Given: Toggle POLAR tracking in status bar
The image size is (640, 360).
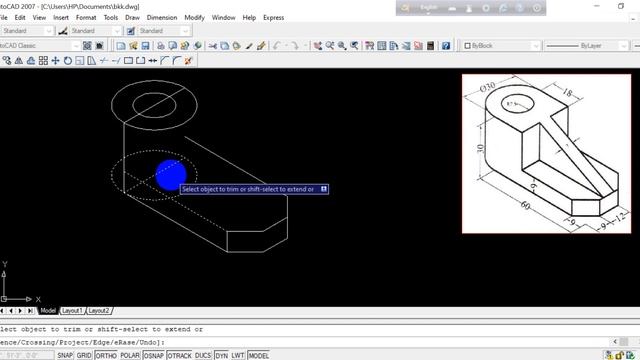Looking at the screenshot, I should [x=130, y=356].
